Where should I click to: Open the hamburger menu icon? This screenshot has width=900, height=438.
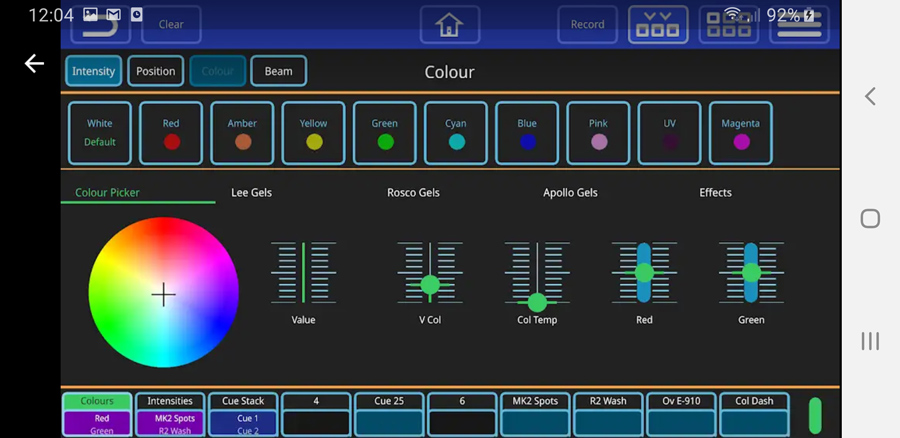point(799,24)
